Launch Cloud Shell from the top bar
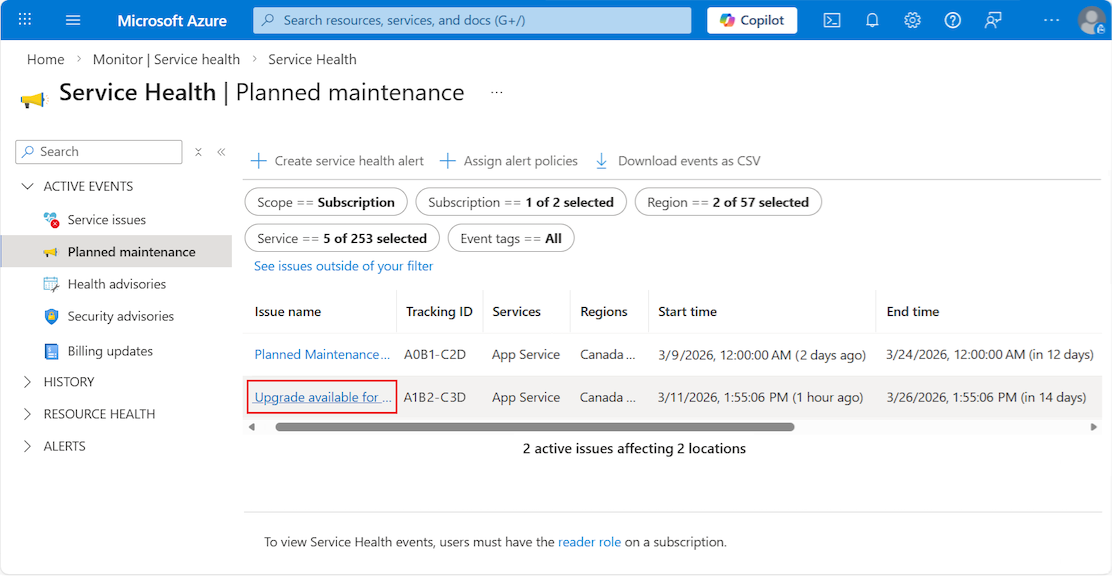1112x576 pixels. coord(832,20)
